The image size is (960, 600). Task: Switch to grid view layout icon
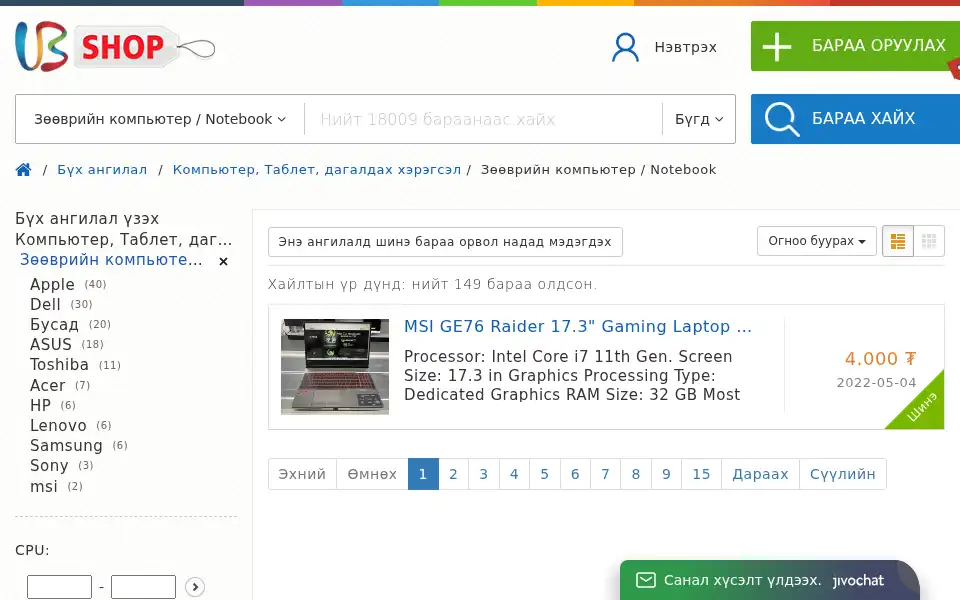point(929,241)
